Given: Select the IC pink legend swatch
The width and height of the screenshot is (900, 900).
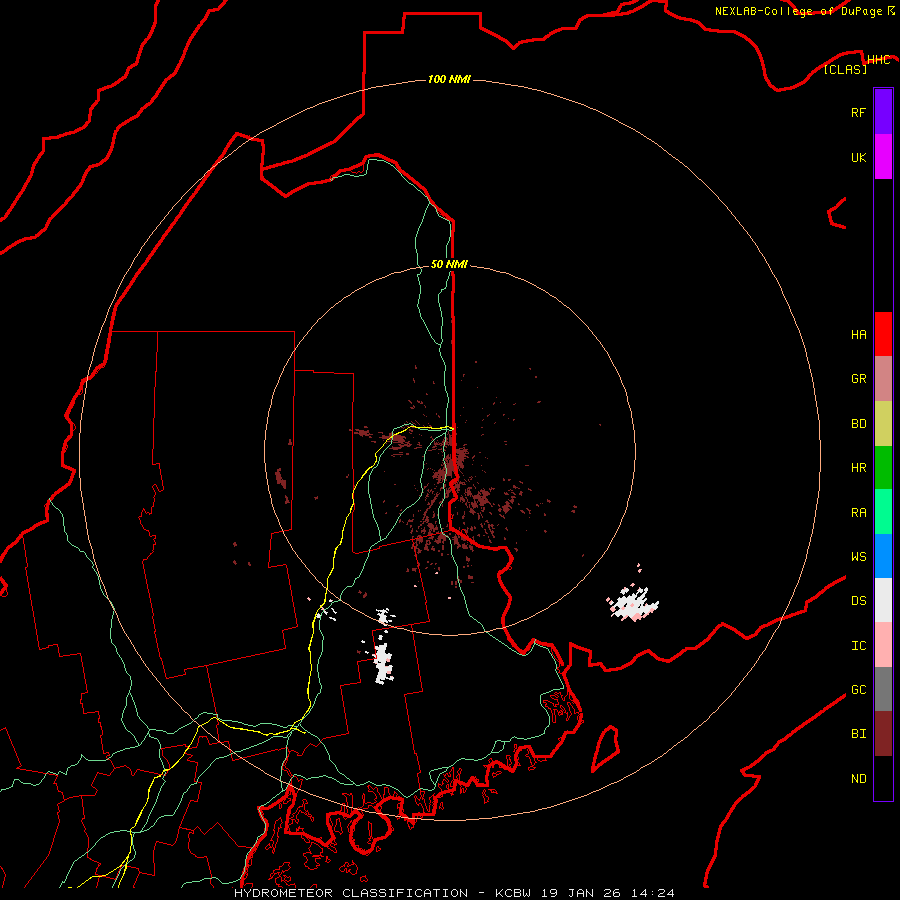Looking at the screenshot, I should [883, 645].
